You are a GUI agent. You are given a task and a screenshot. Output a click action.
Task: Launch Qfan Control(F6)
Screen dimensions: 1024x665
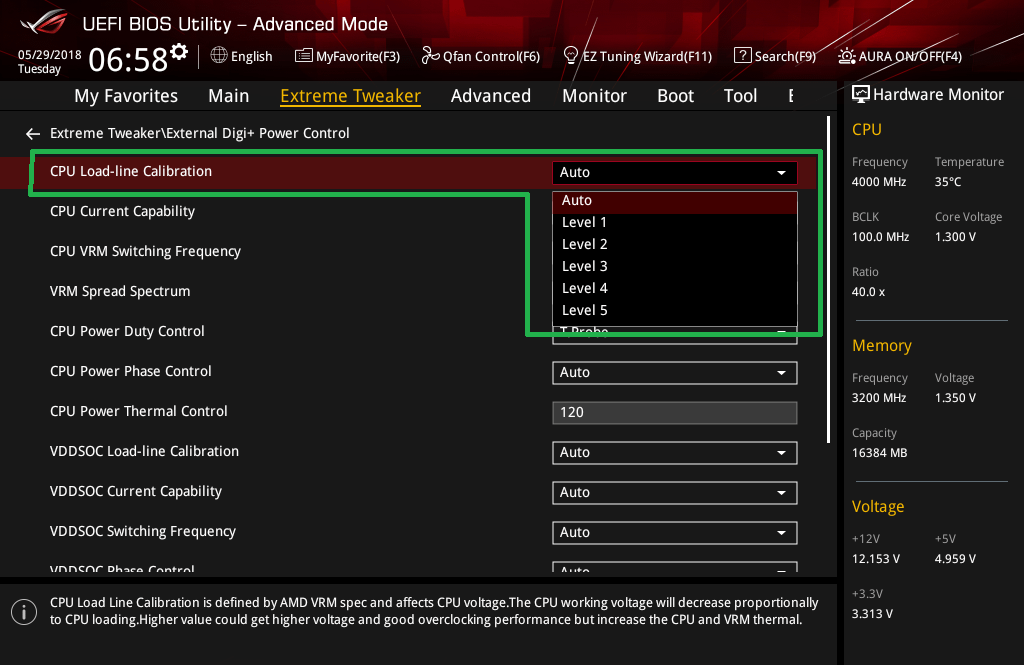(x=481, y=56)
